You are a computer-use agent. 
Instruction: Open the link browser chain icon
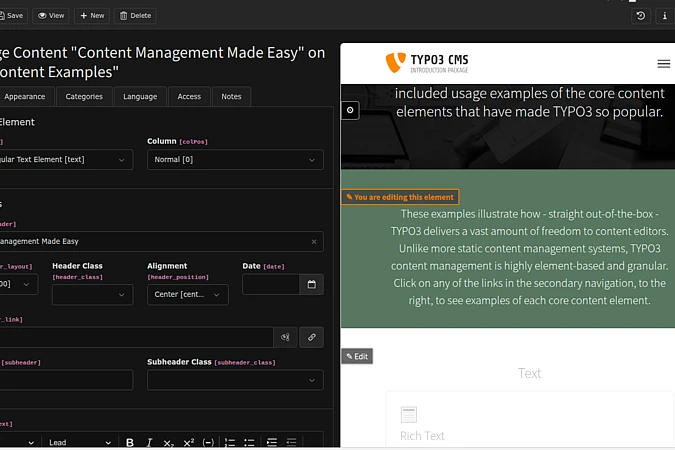click(x=312, y=338)
